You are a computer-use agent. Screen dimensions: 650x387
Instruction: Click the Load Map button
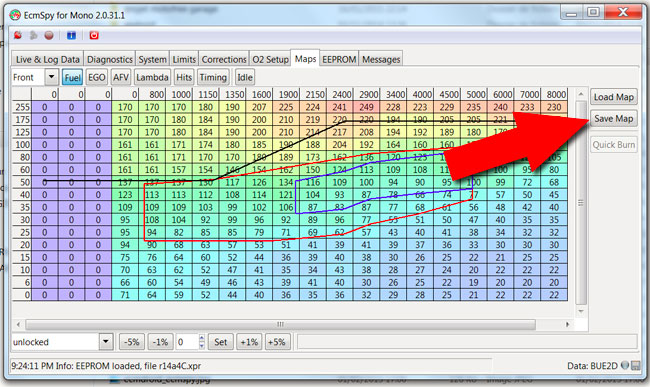[x=614, y=97]
